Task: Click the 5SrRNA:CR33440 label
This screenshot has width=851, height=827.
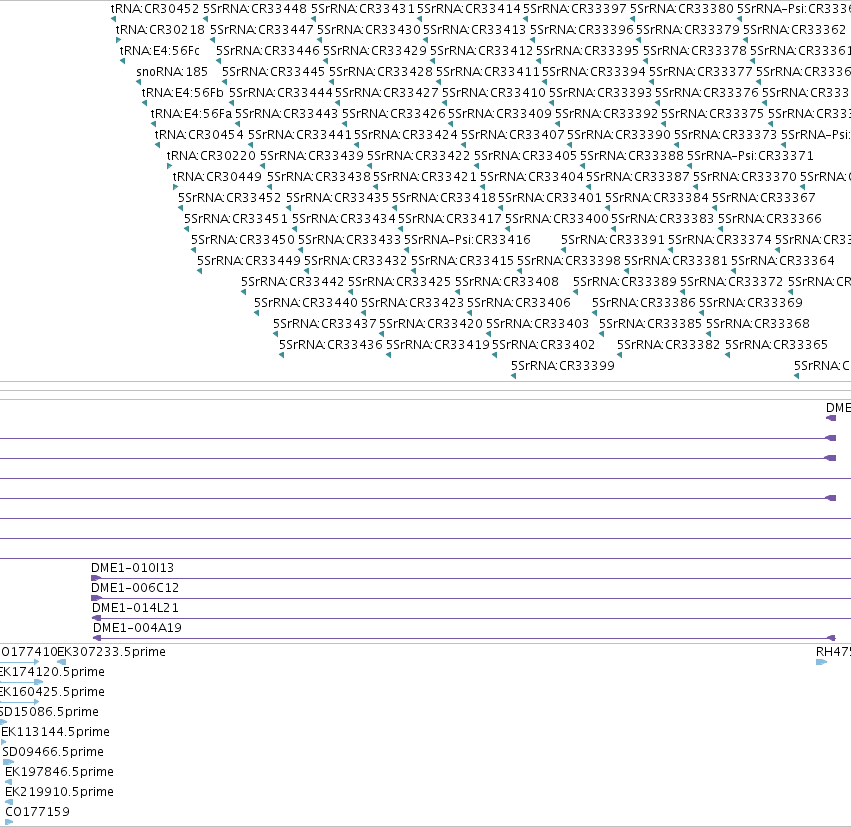Action: click(306, 303)
